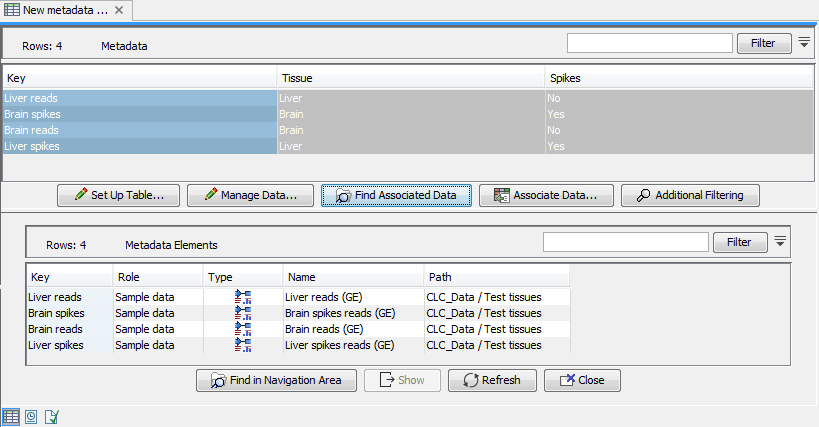
Task: Click the Brain reads type icon
Action: tap(243, 329)
